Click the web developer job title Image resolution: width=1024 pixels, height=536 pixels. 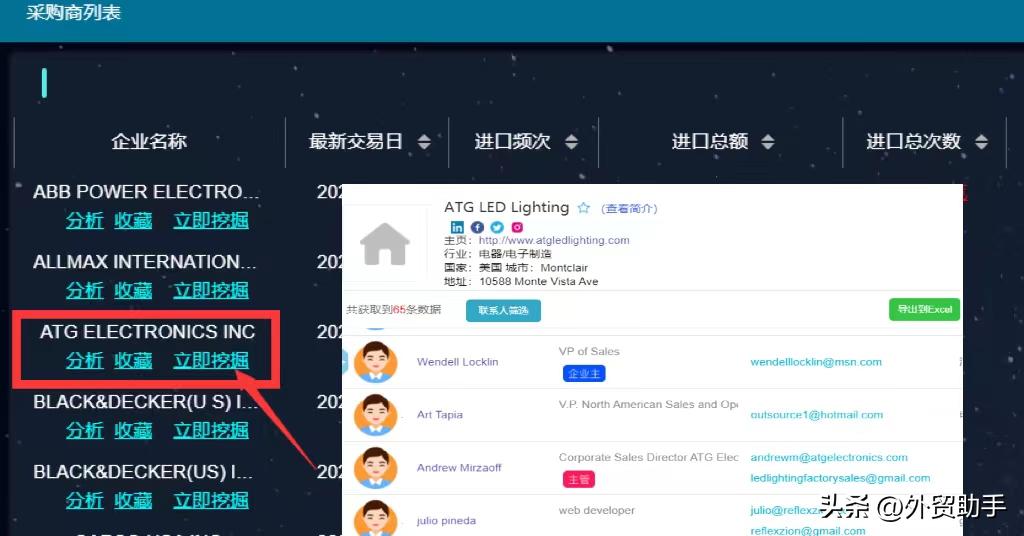596,510
